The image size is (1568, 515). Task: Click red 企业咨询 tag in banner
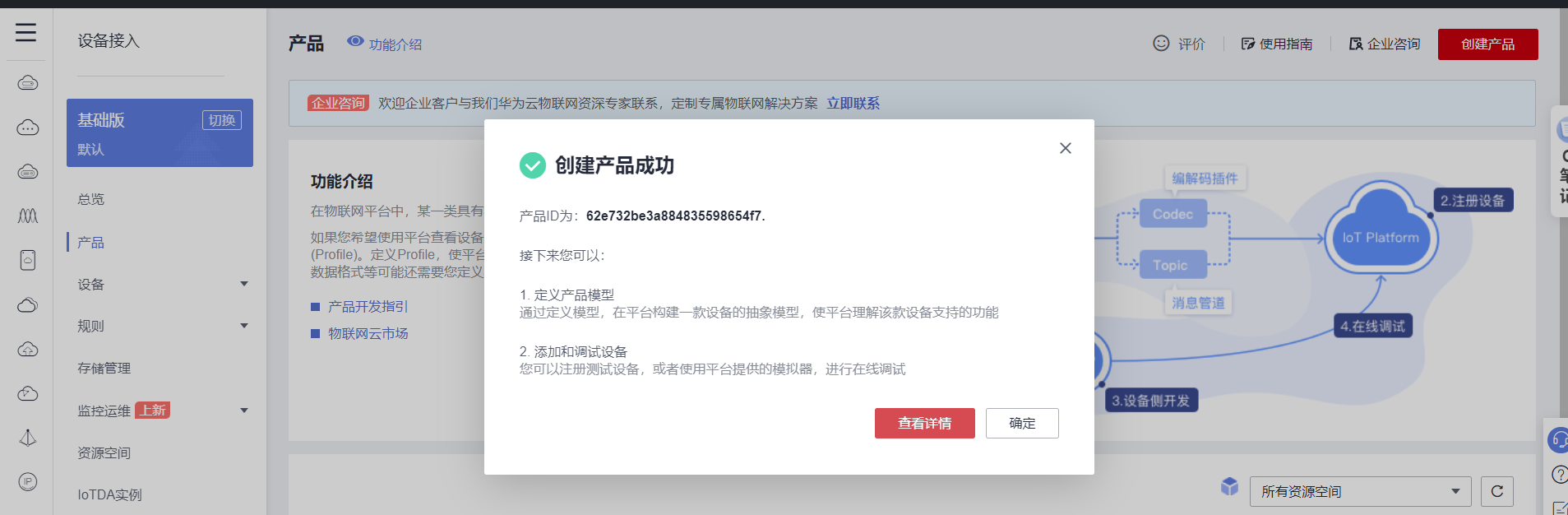(x=338, y=104)
